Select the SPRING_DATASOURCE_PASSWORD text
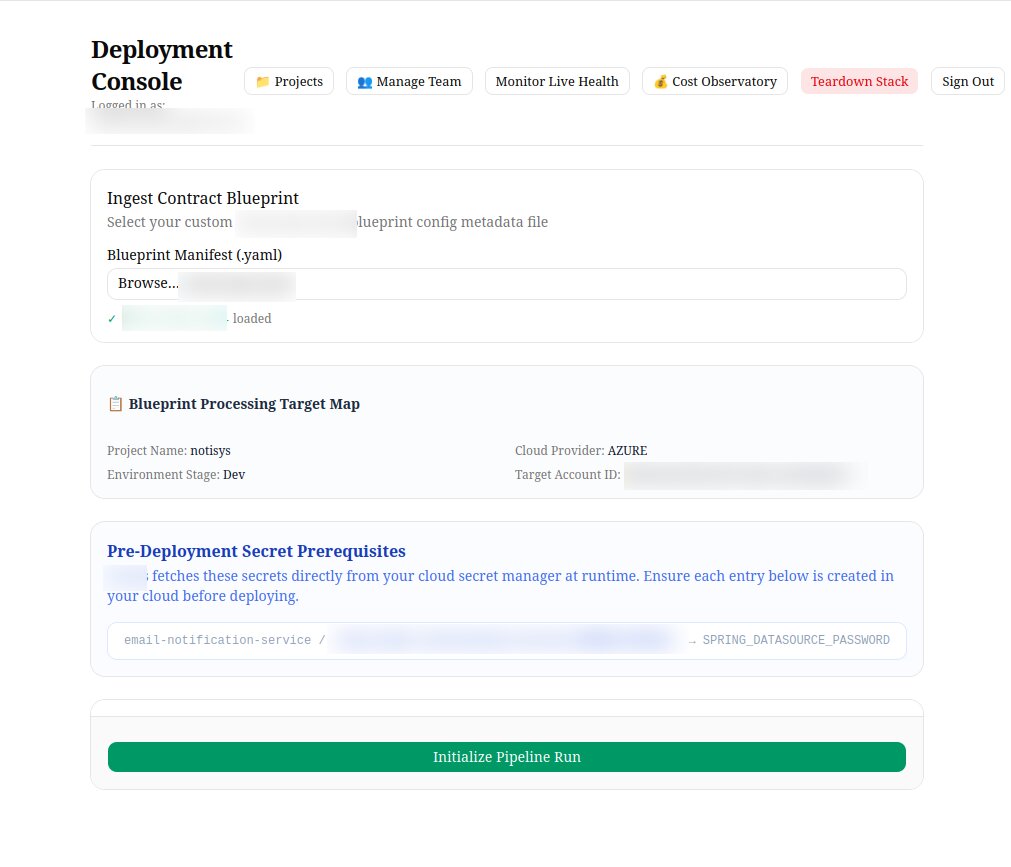The height and width of the screenshot is (867, 1011). pyautogui.click(x=796, y=640)
